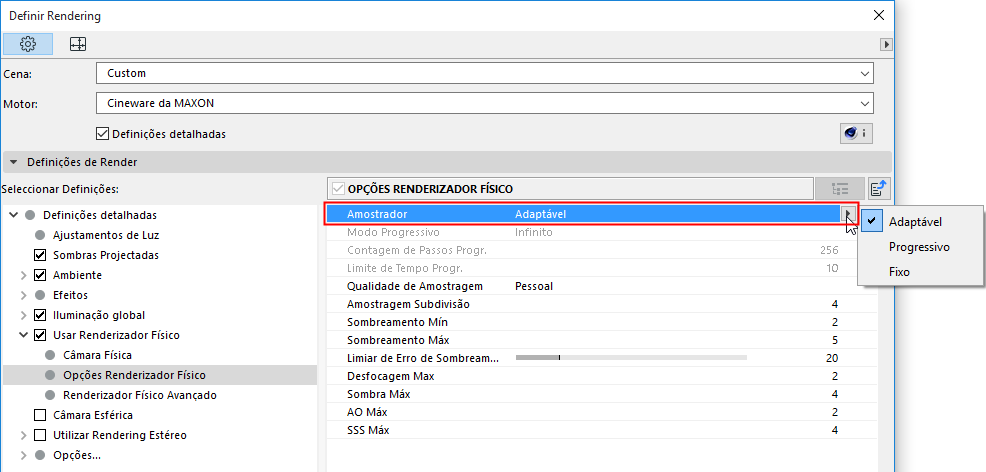This screenshot has width=986, height=472.
Task: Click the import settings icon with blue arrow
Action: pos(879,188)
